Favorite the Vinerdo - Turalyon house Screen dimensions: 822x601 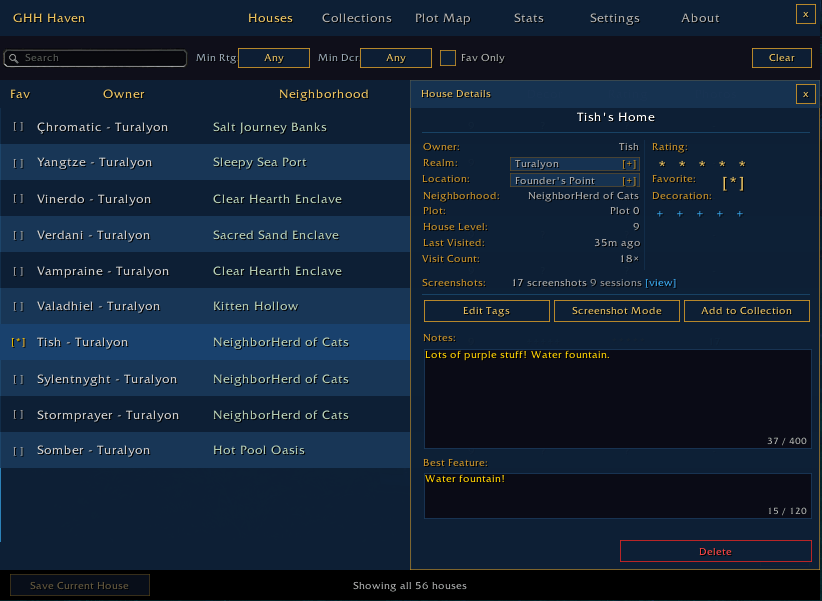pyautogui.click(x=18, y=199)
